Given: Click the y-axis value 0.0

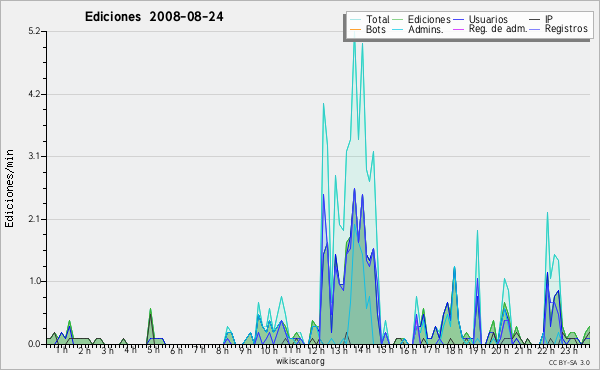Looking at the screenshot, I should (x=34, y=344).
